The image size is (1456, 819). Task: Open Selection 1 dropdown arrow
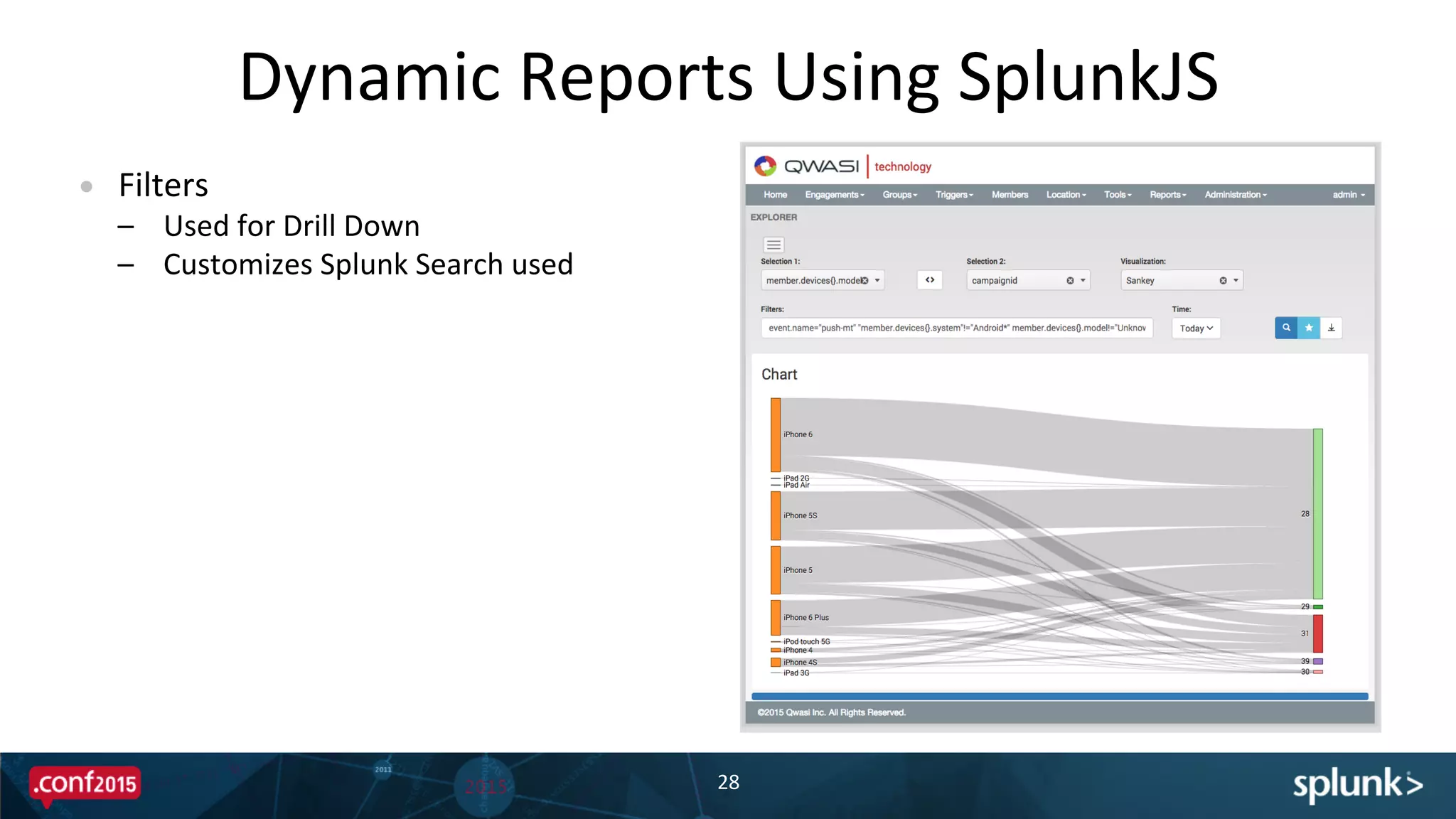(x=877, y=281)
